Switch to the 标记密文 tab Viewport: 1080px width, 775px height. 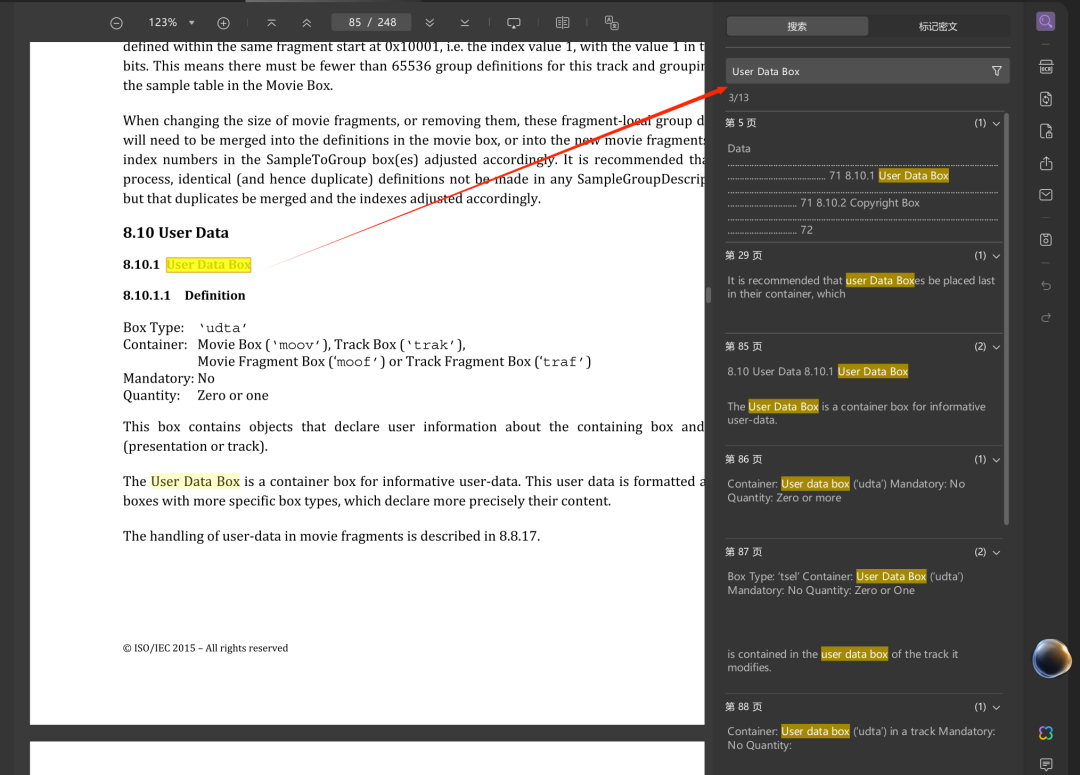(938, 26)
